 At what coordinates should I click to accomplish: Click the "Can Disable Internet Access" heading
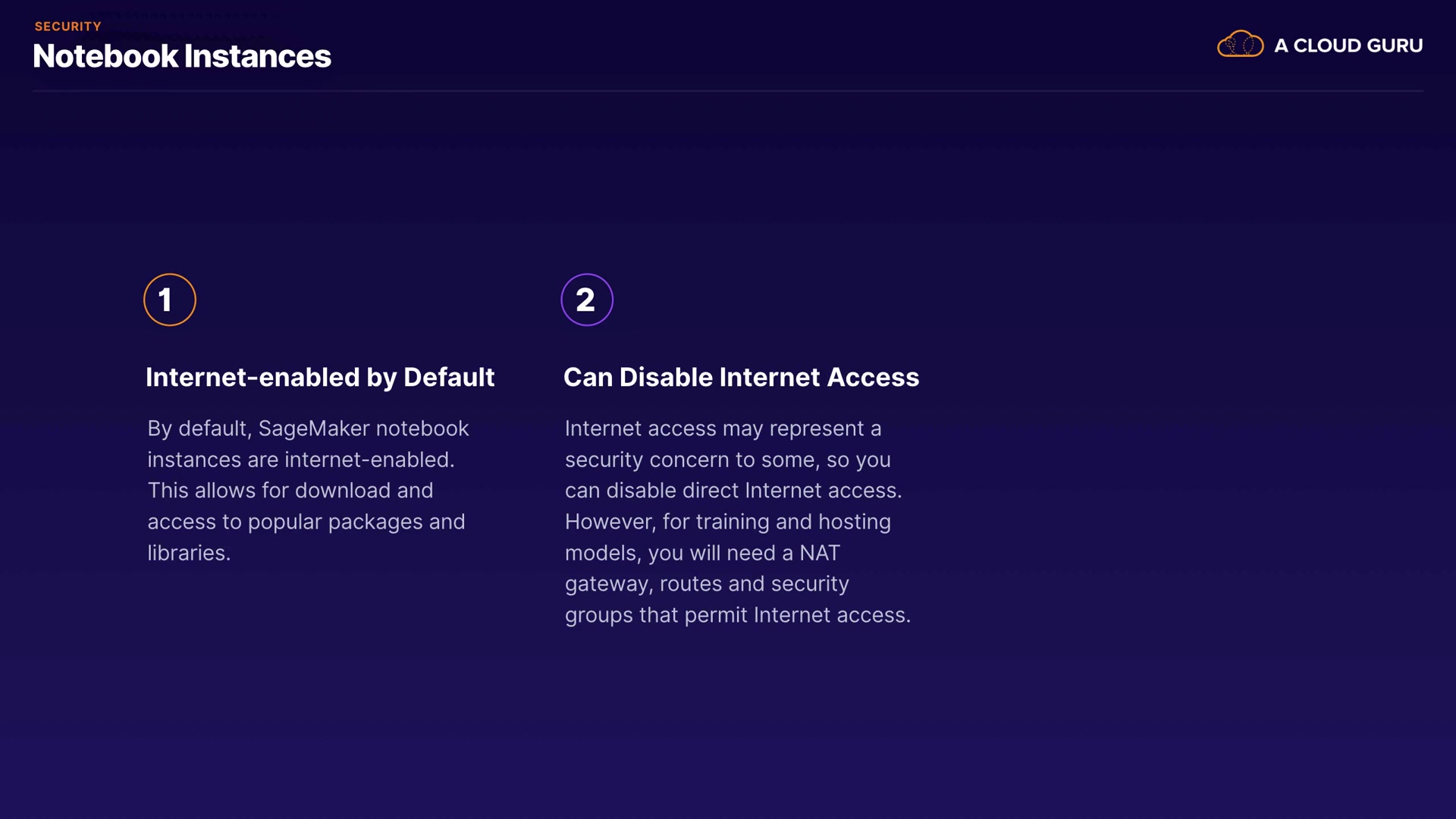coord(741,377)
